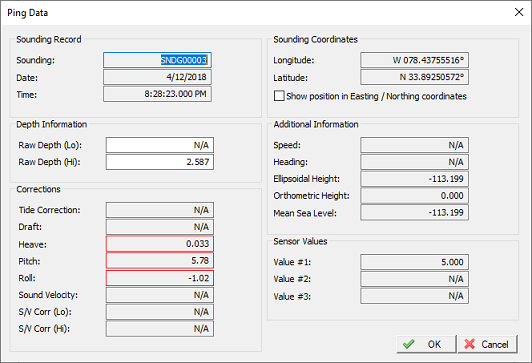Click the Sensor Values group label
The height and width of the screenshot is (363, 532).
click(300, 241)
